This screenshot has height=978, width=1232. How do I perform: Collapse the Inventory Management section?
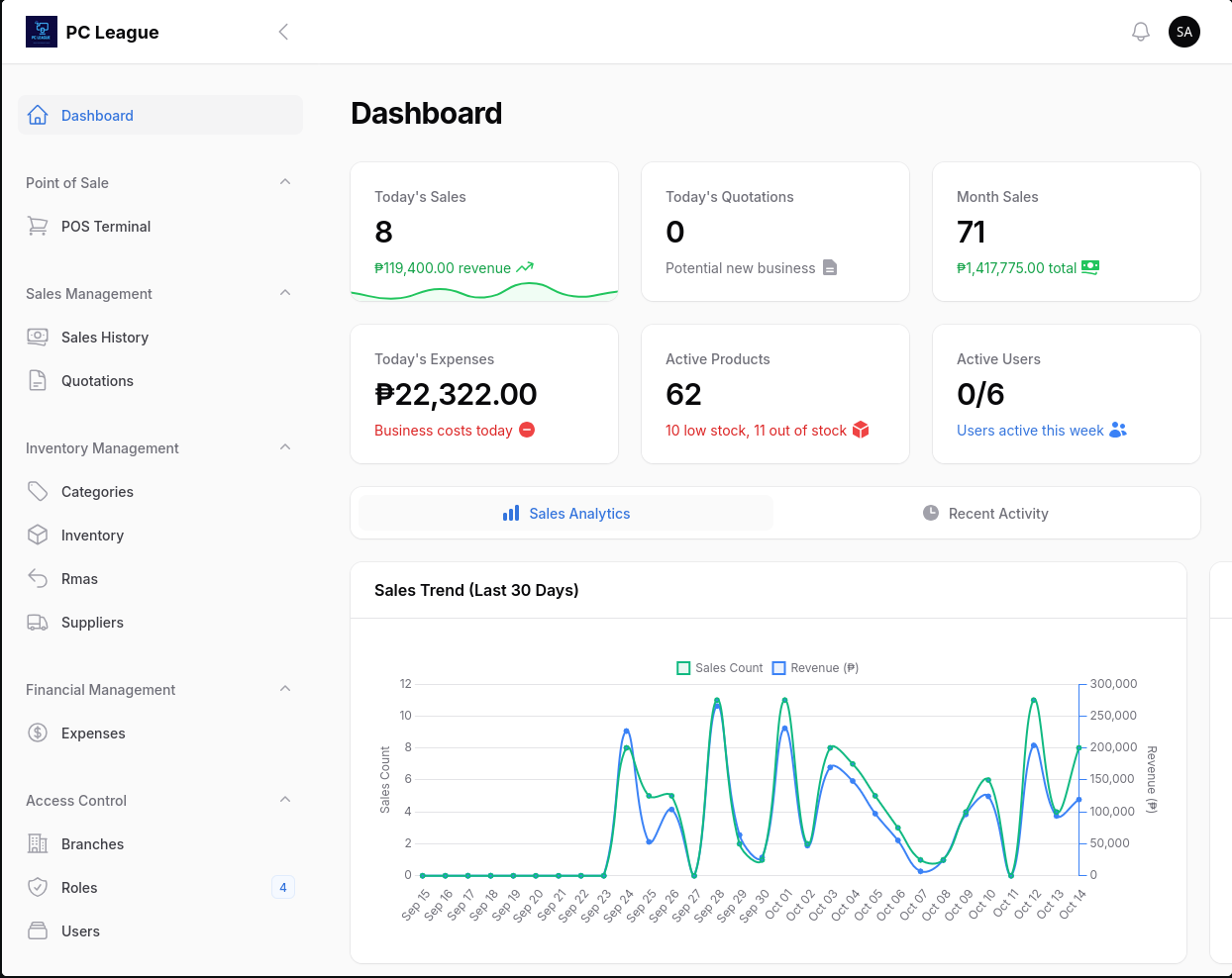coord(284,447)
